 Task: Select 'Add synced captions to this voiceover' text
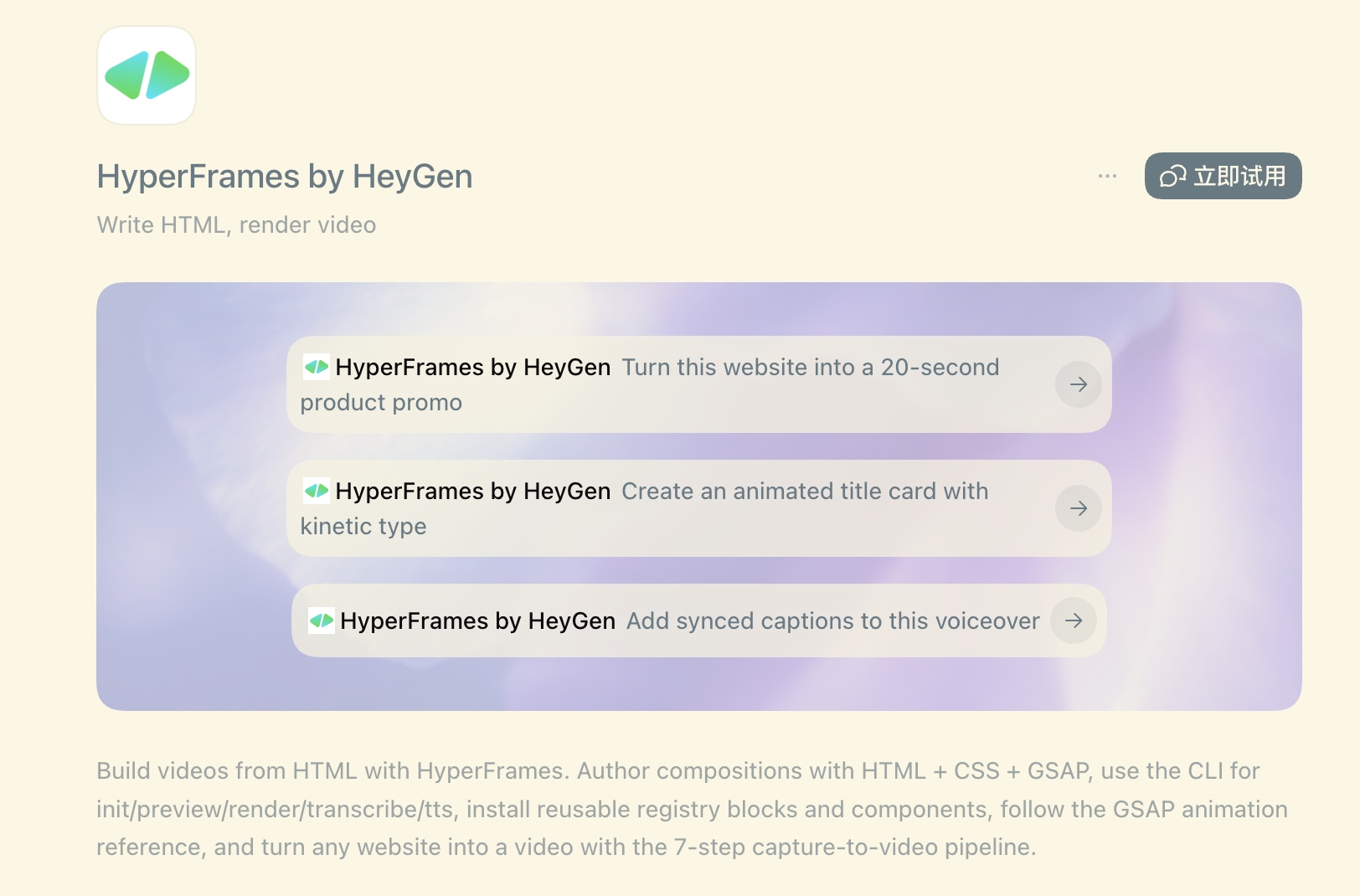pyautogui.click(x=832, y=621)
